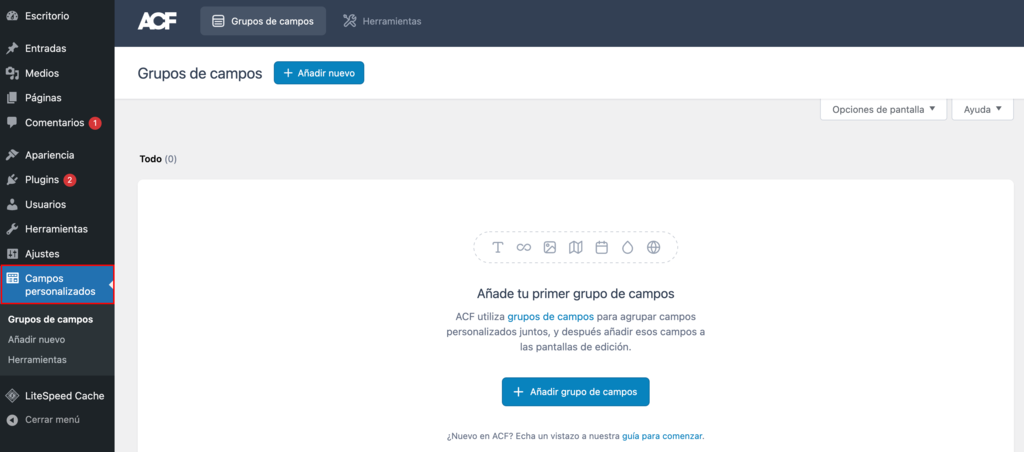Click the Comentarios red badge showing 1
The width and height of the screenshot is (1024, 452).
pos(95,123)
